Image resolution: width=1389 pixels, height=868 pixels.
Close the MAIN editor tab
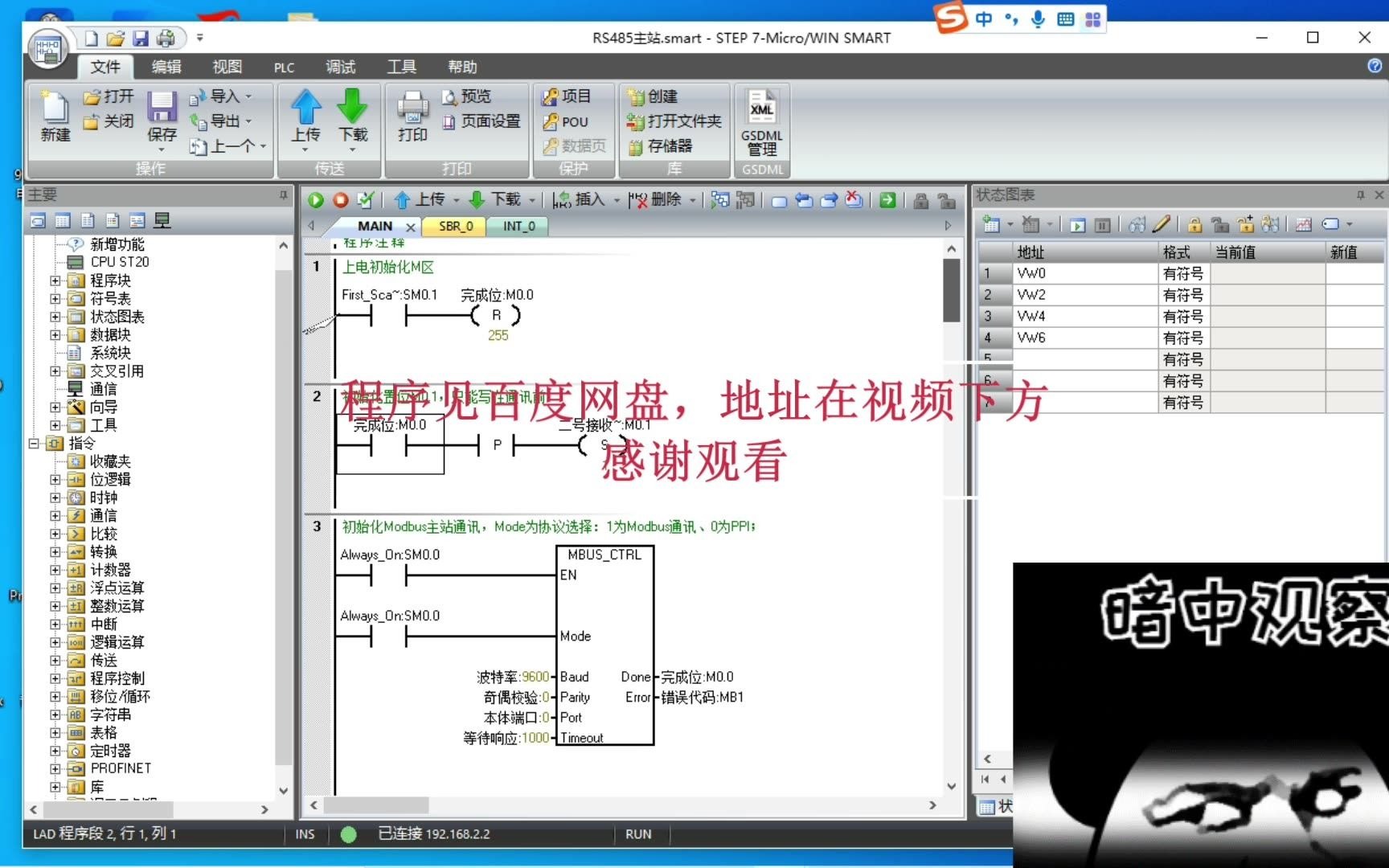click(x=411, y=227)
